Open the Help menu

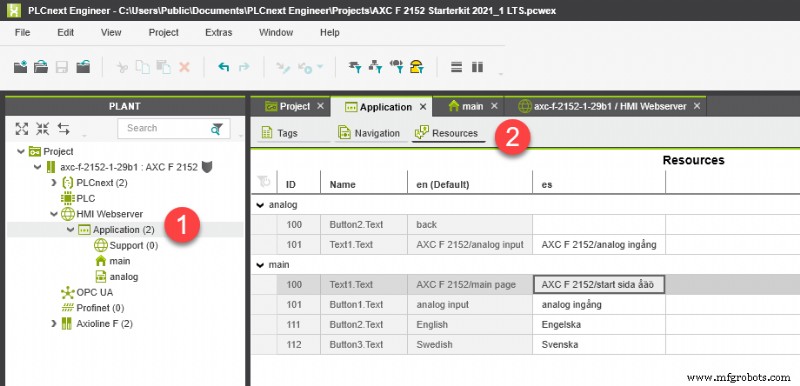pos(330,33)
